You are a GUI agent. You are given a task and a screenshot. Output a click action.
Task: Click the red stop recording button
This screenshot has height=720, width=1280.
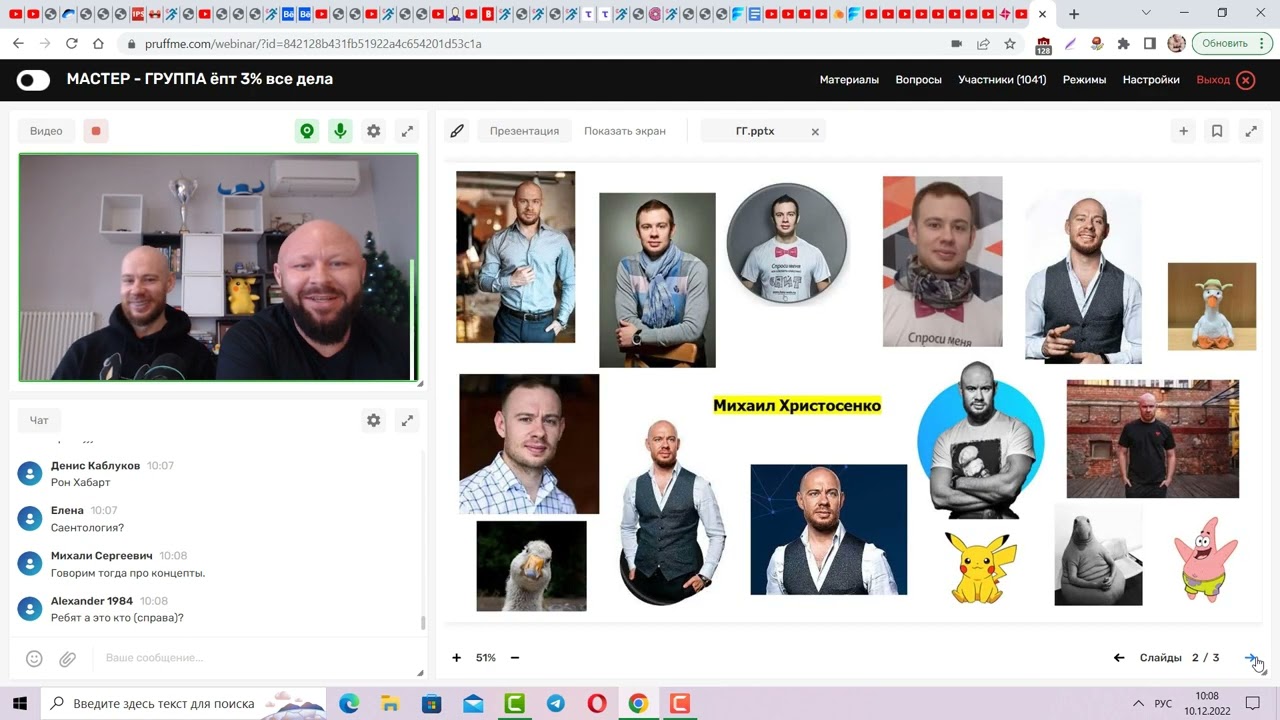(96, 131)
